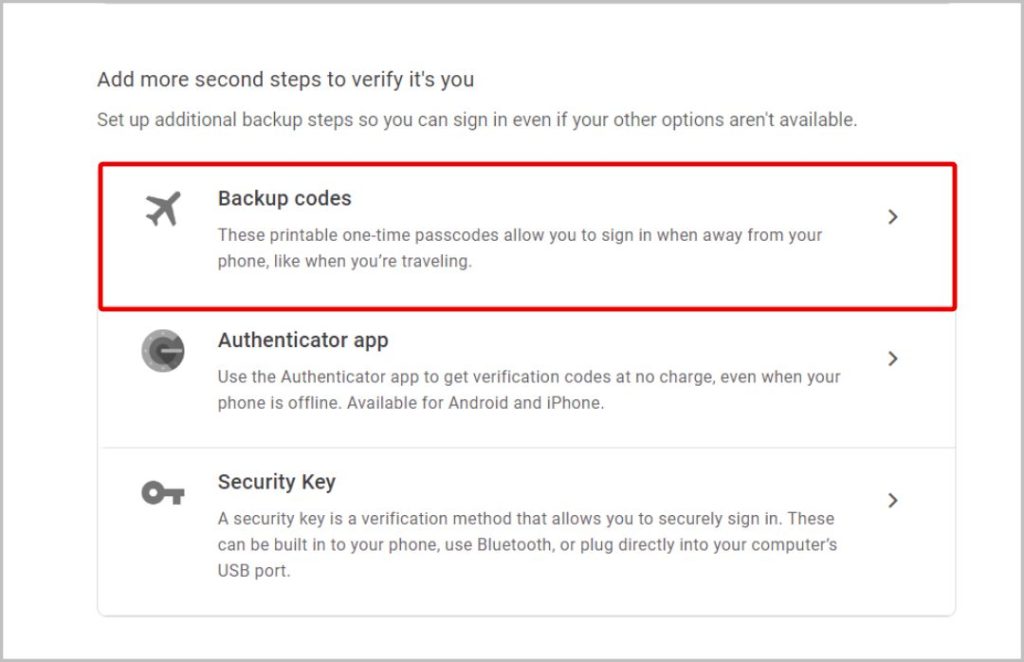1024x662 pixels.
Task: Click the Authenticator verification codes description text
Action: click(x=529, y=390)
